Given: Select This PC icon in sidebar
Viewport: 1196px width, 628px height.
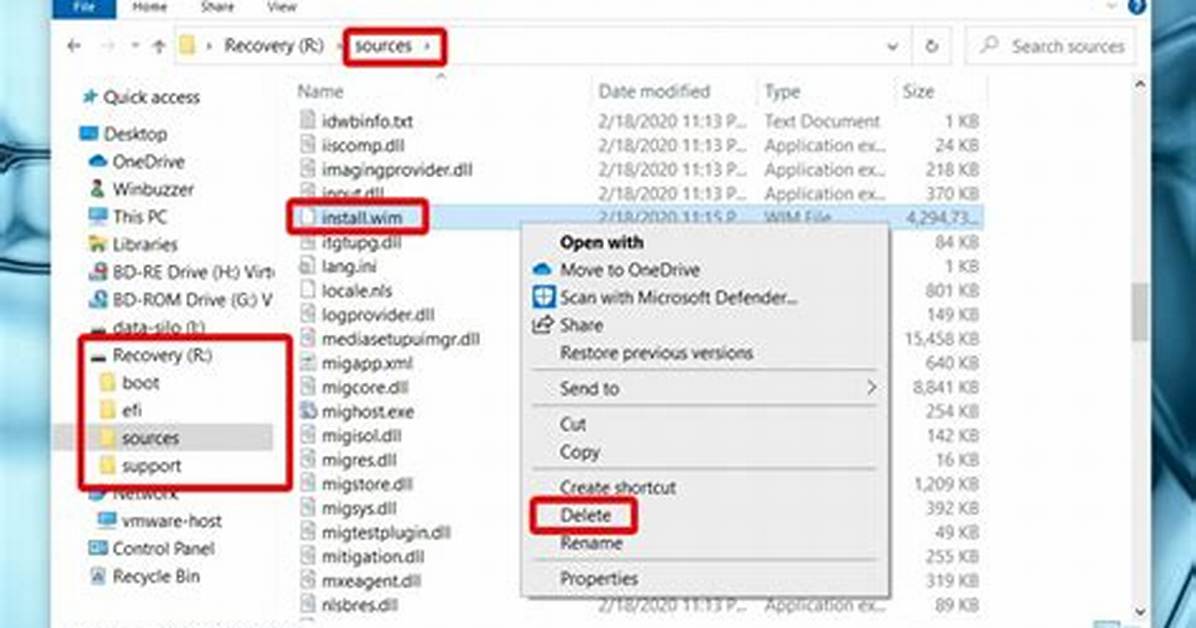Looking at the screenshot, I should (98, 217).
